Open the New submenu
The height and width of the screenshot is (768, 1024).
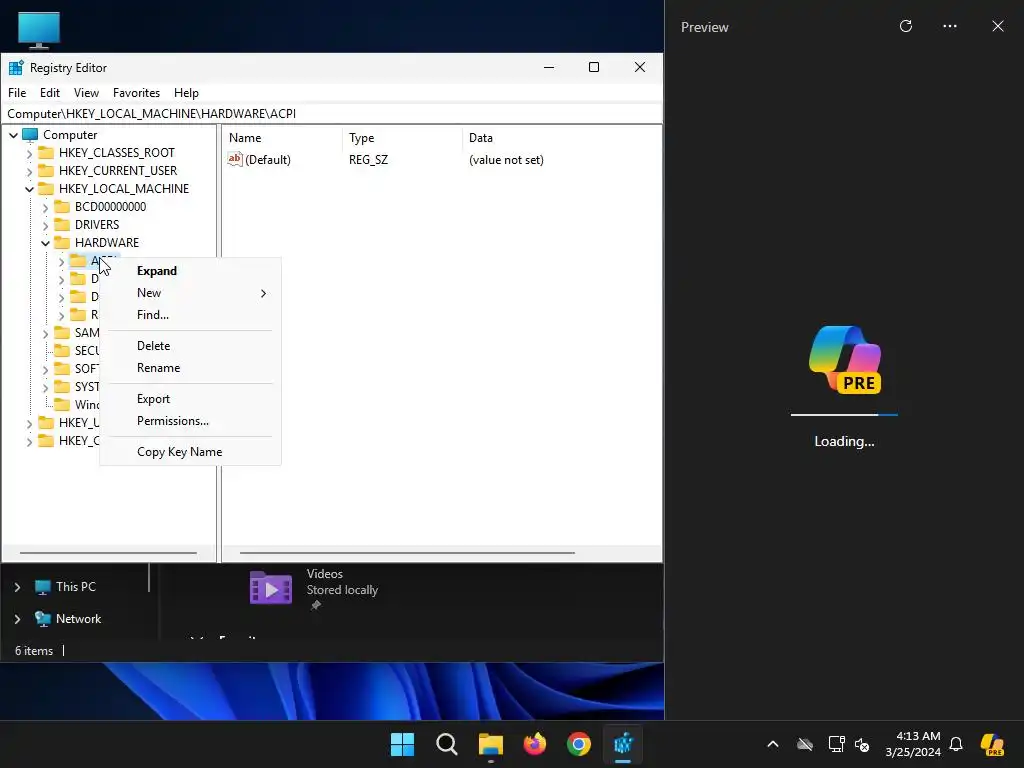click(190, 293)
